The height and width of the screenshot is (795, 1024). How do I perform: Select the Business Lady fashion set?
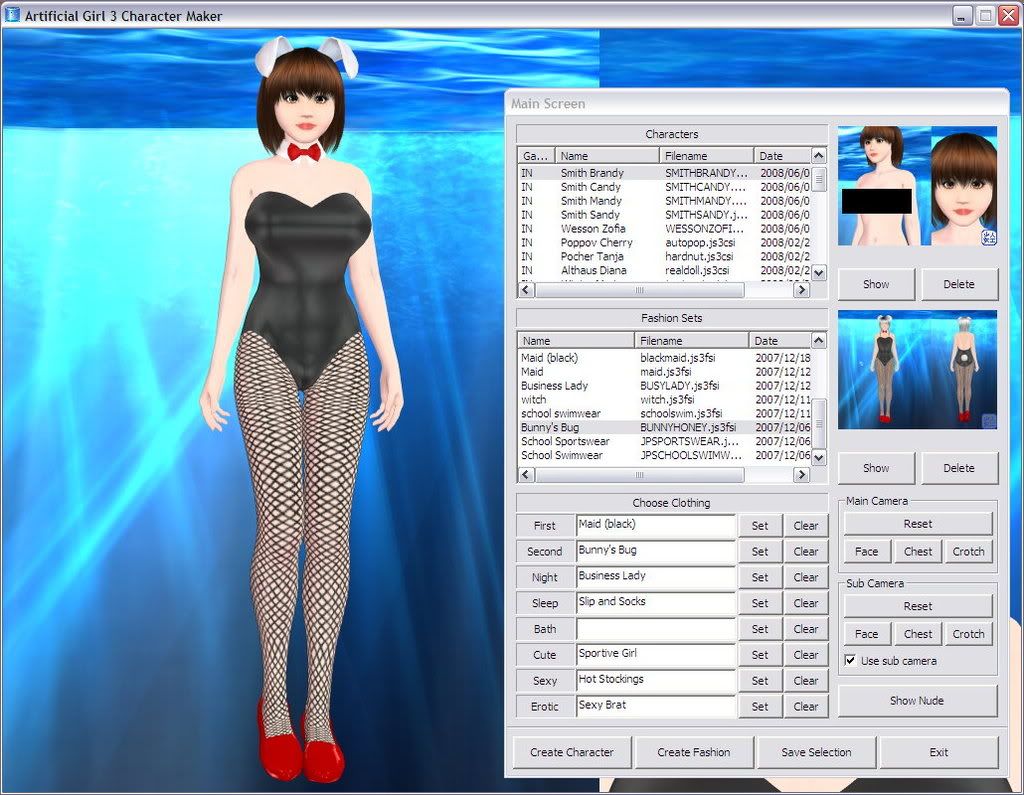tap(665, 385)
